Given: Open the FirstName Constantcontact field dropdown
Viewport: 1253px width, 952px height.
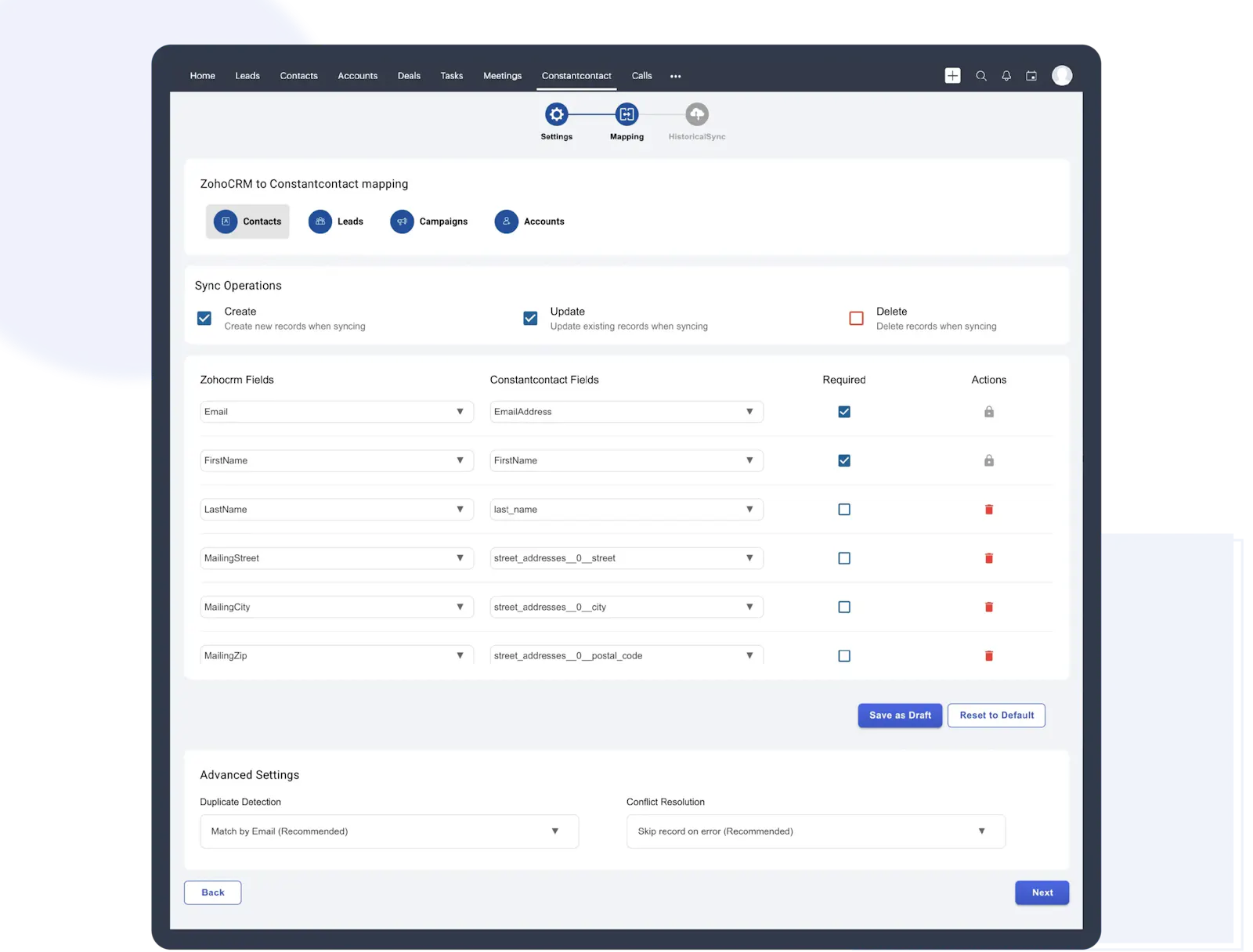Looking at the screenshot, I should (x=626, y=460).
